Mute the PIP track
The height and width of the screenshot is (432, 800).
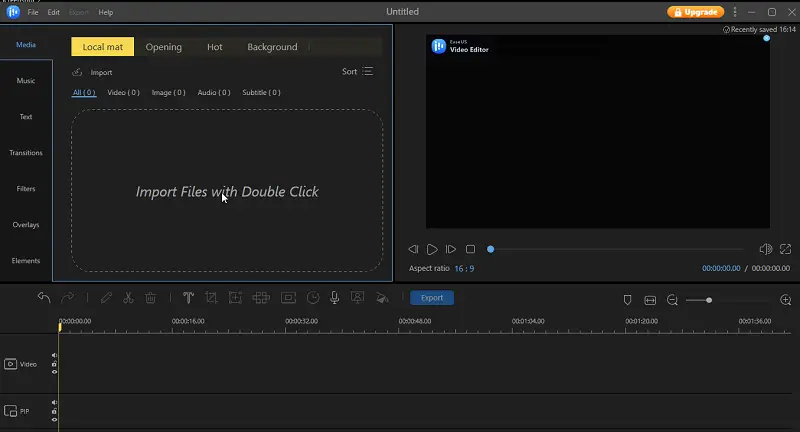(x=54, y=402)
